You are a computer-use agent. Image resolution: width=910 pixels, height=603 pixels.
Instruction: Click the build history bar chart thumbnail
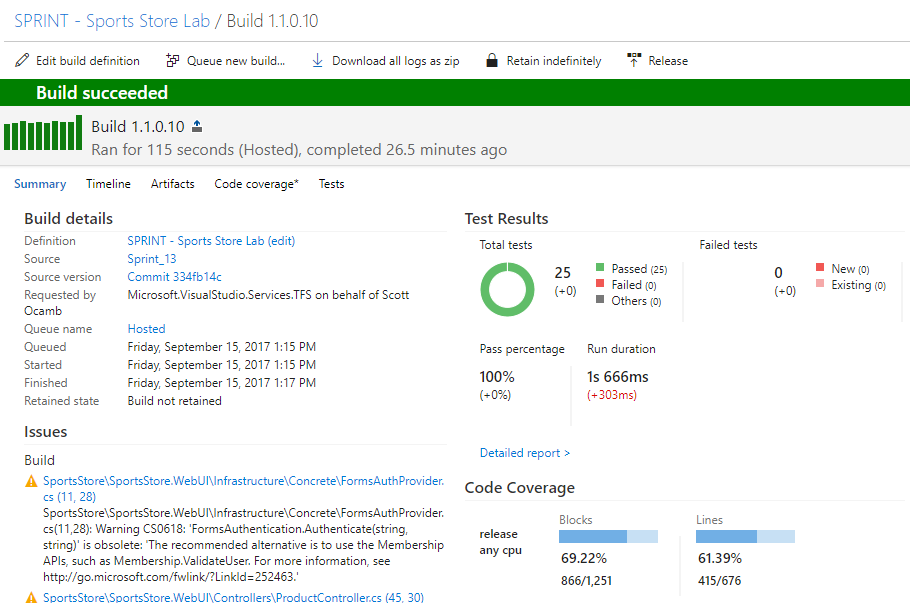pyautogui.click(x=43, y=133)
